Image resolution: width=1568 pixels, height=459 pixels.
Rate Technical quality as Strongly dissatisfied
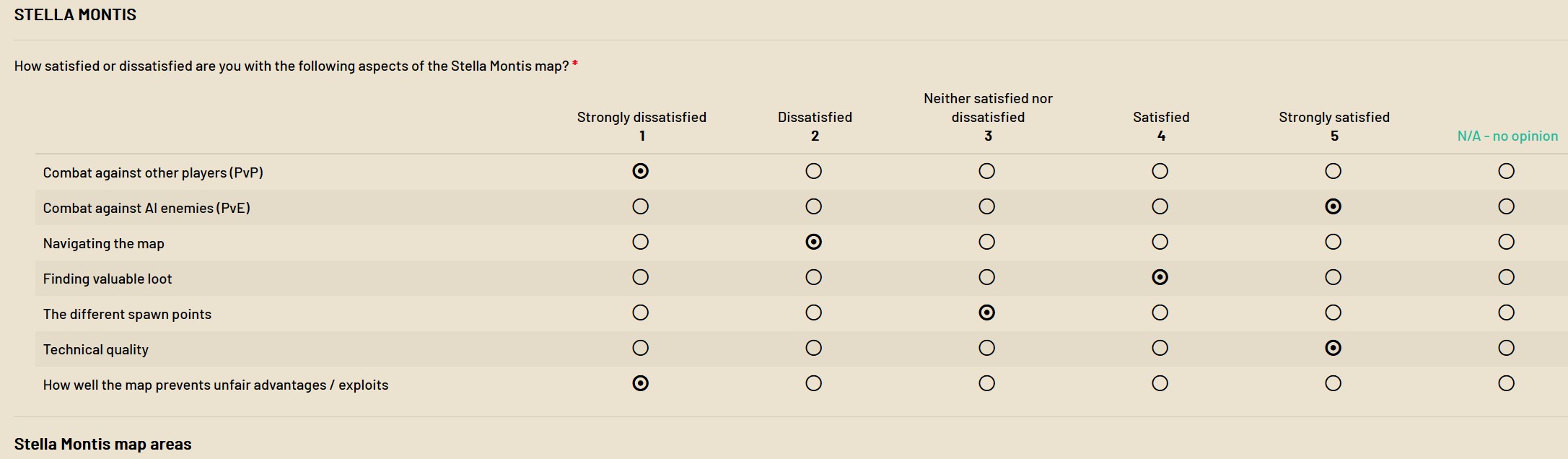[x=640, y=348]
